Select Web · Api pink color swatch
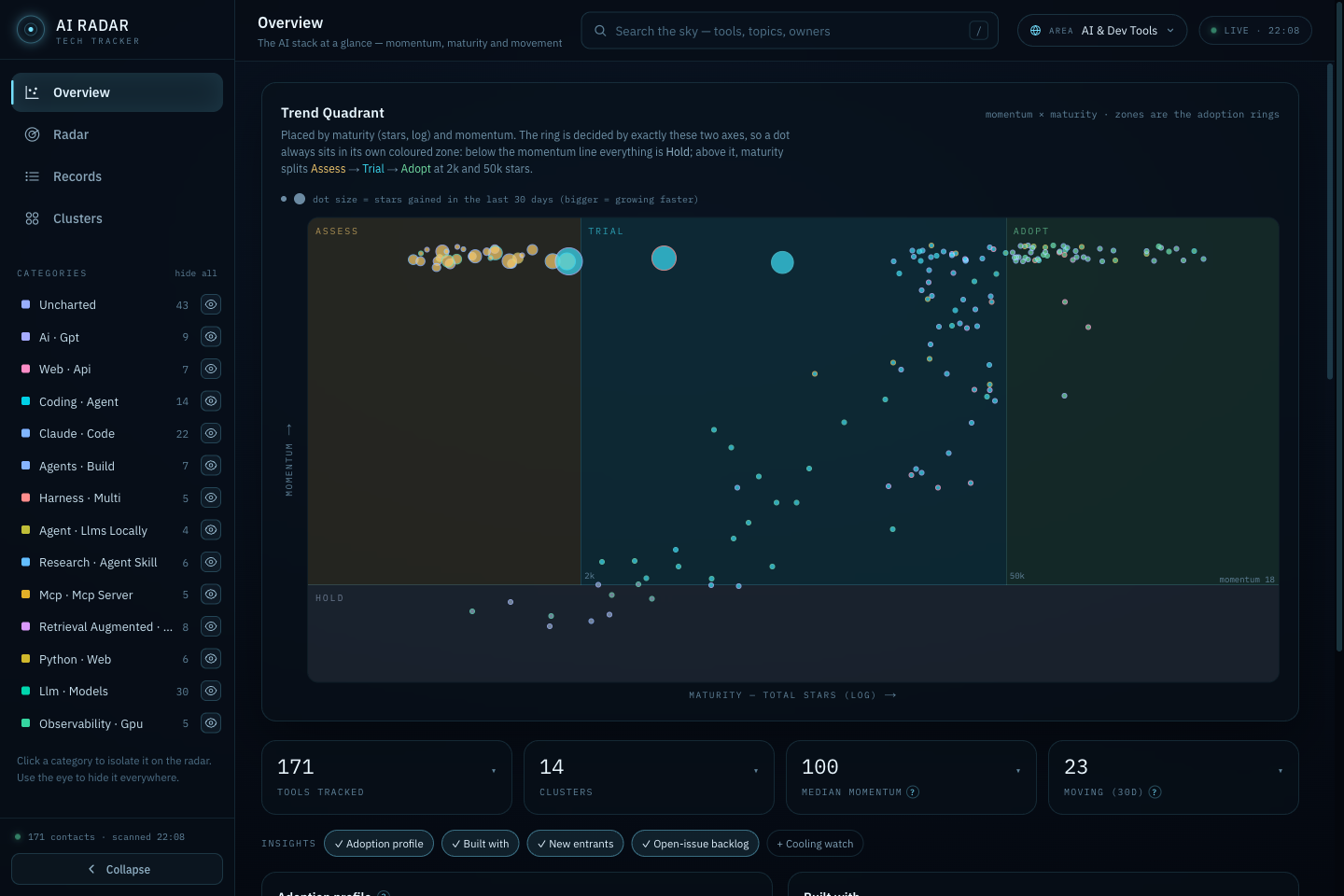Screen dimensions: 1344x896 click(x=26, y=369)
